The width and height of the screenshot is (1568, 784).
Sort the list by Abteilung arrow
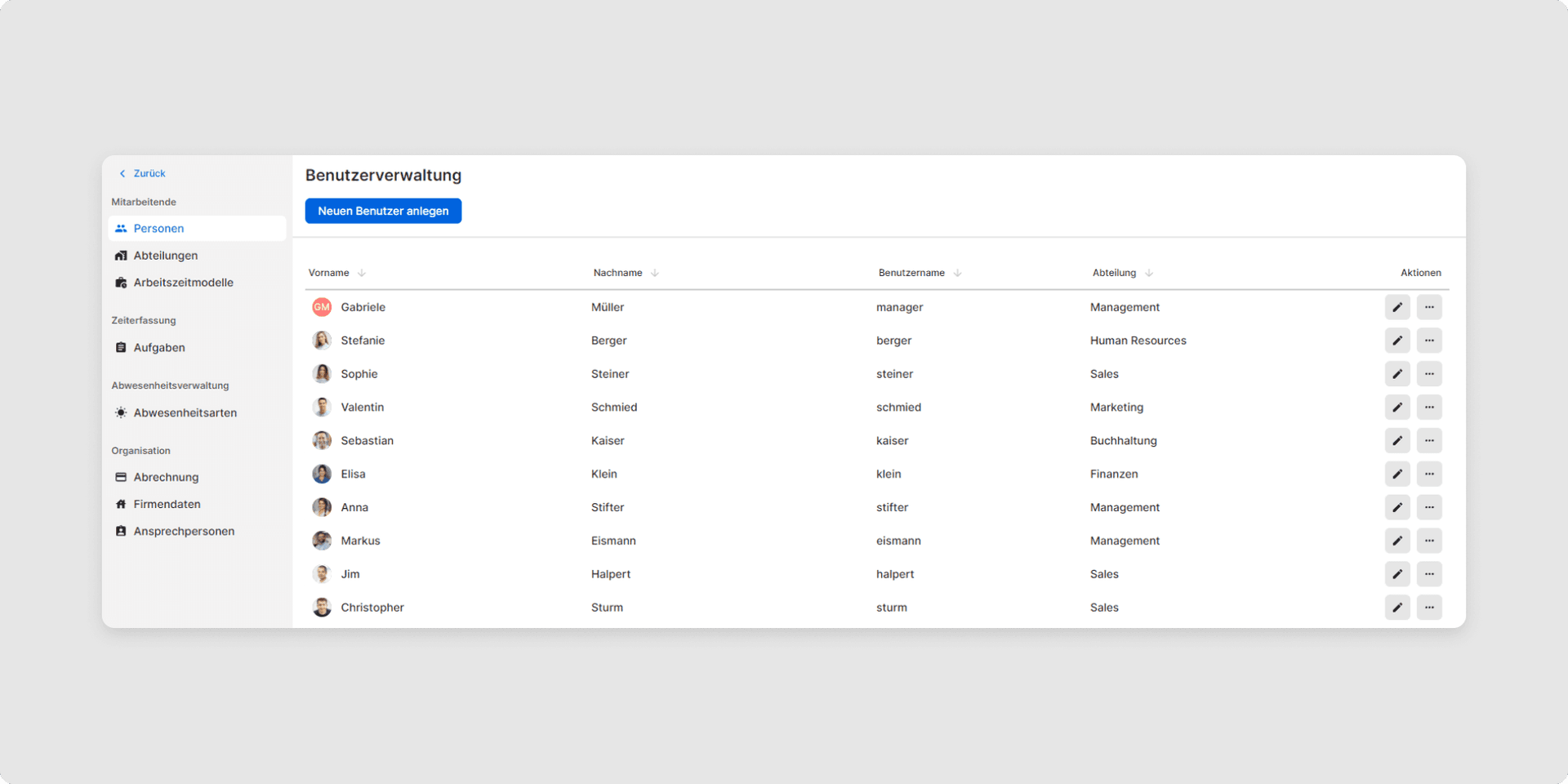(1149, 273)
